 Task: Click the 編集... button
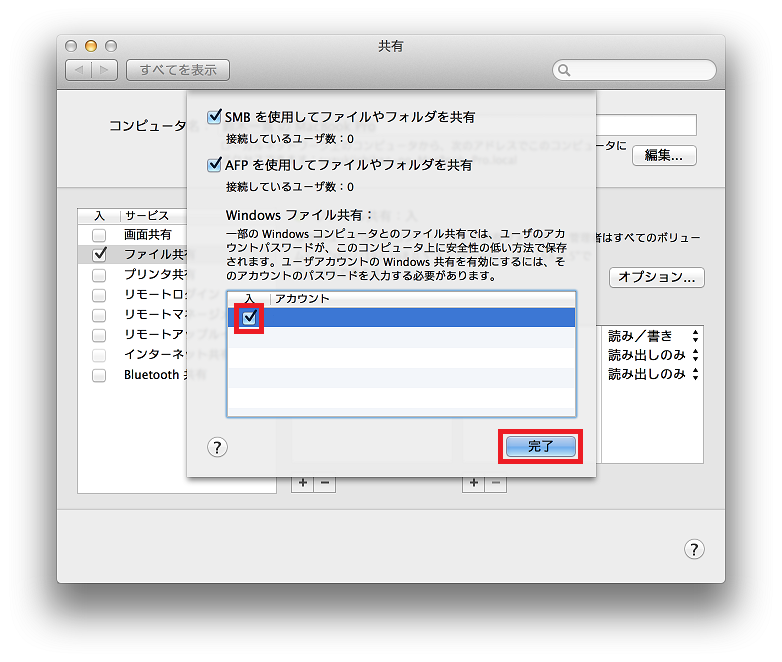664,155
